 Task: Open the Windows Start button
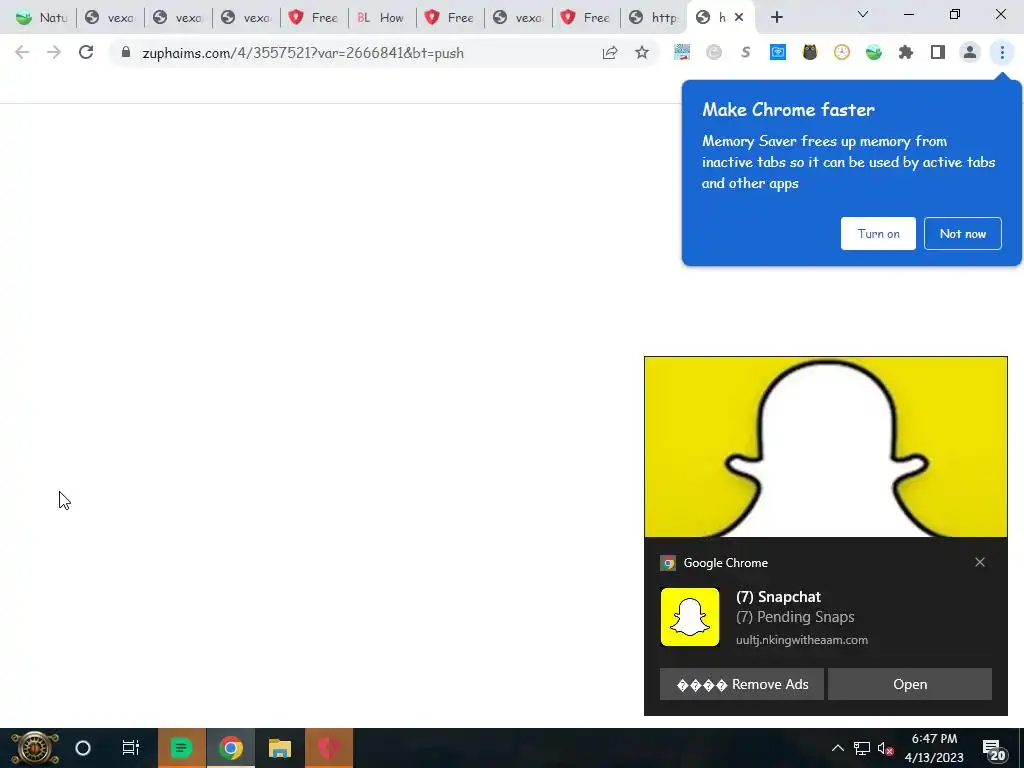point(35,748)
